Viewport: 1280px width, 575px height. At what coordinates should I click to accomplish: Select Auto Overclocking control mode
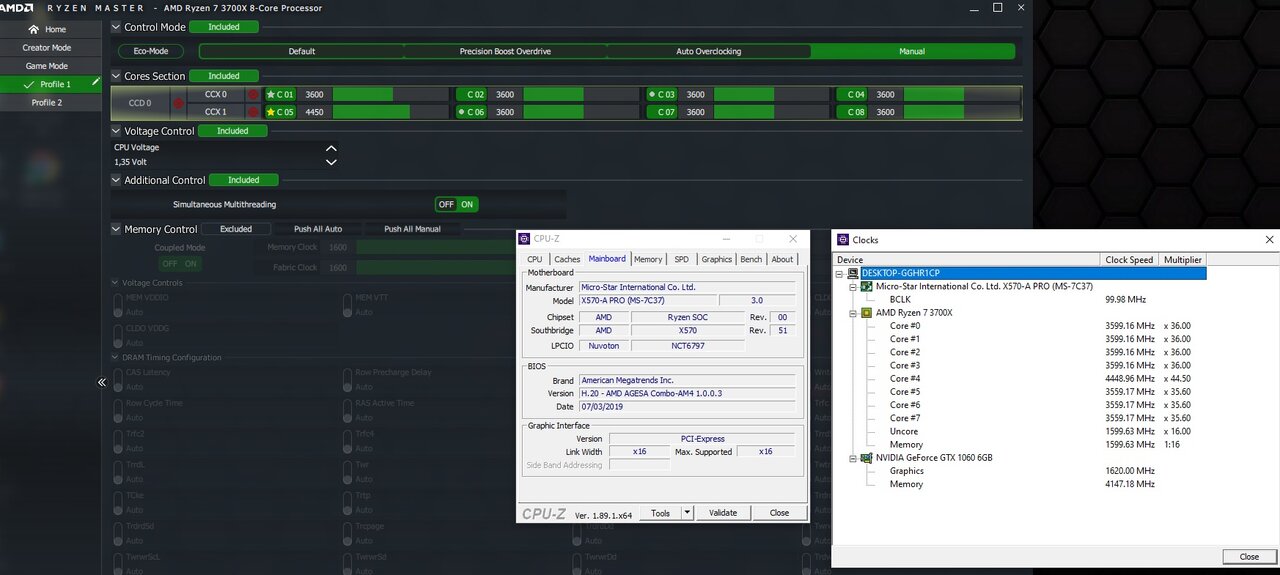pos(709,51)
